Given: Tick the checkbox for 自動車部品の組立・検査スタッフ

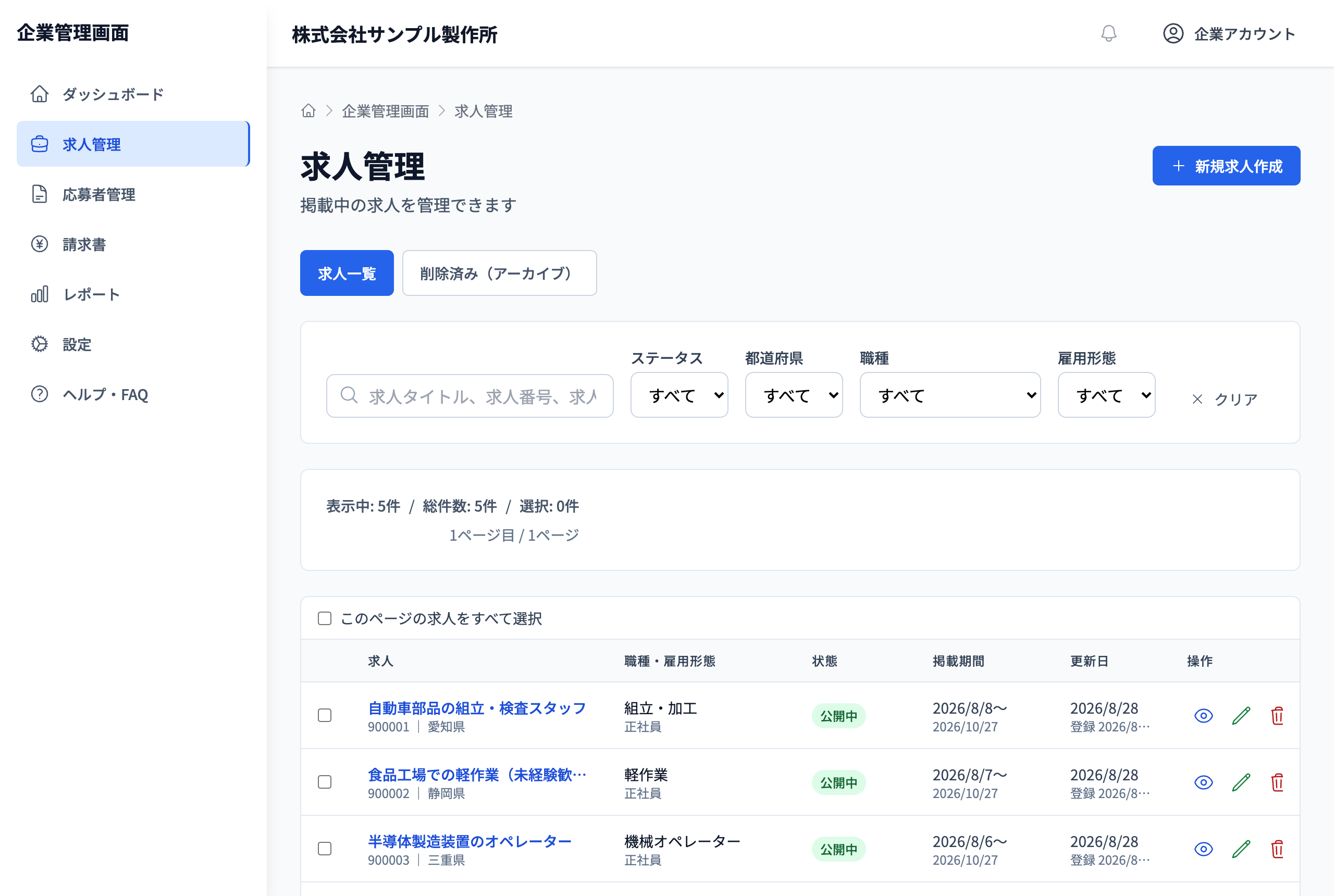Looking at the screenshot, I should (x=325, y=715).
